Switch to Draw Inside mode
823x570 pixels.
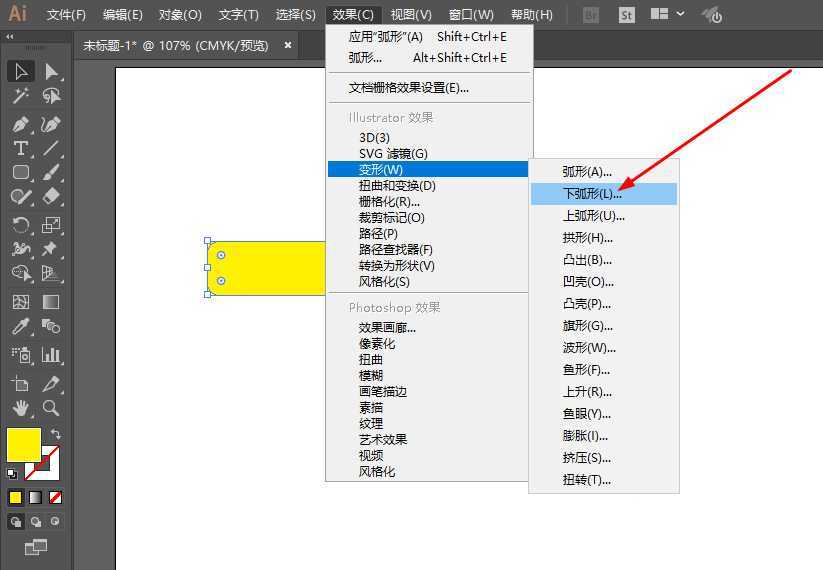(55, 522)
